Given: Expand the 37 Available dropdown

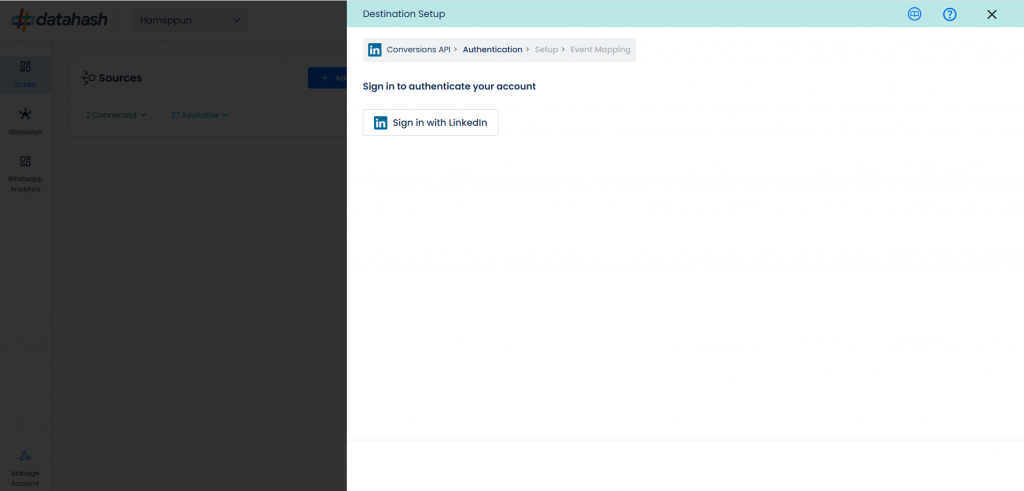Looking at the screenshot, I should click(x=199, y=115).
